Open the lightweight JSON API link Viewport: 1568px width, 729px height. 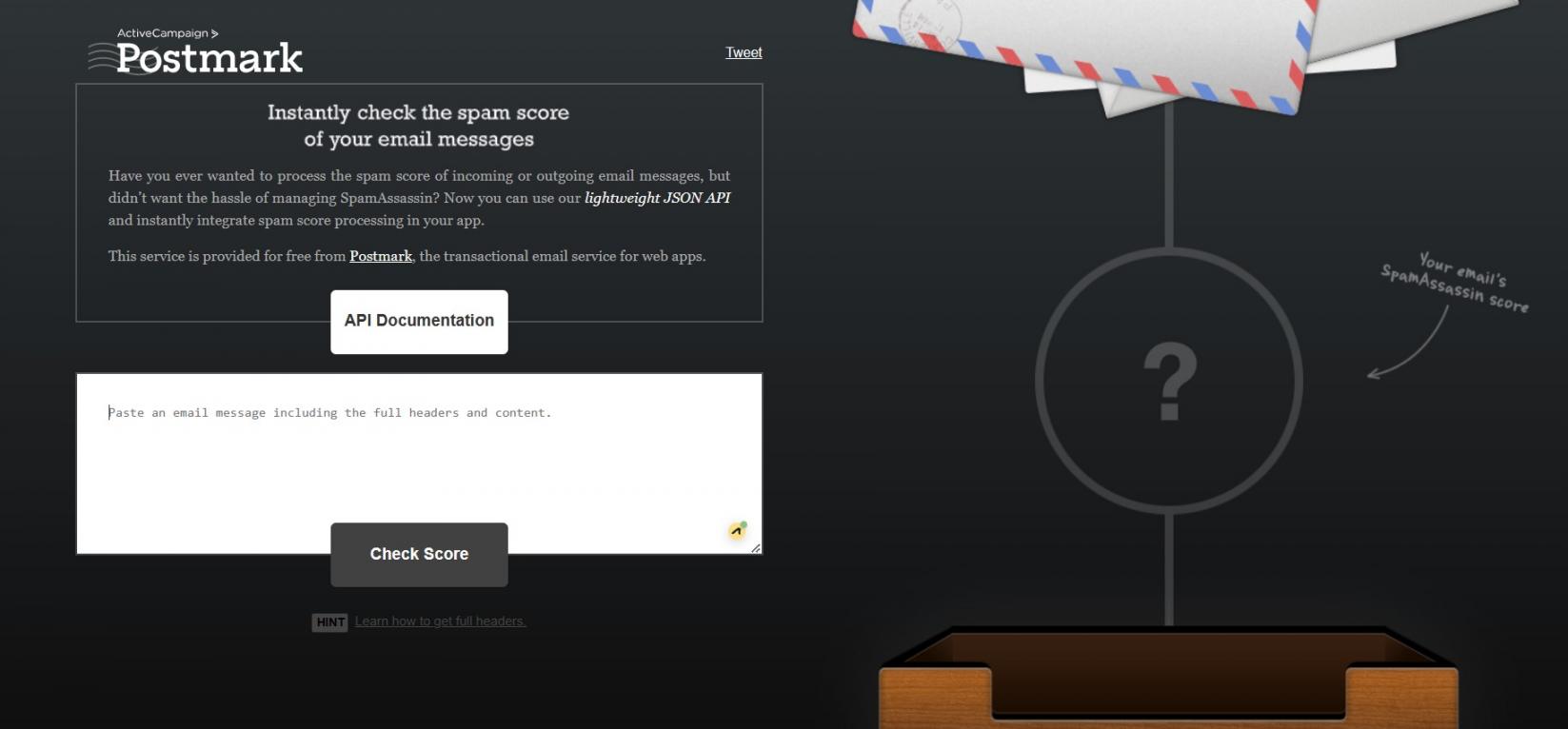coord(658,198)
